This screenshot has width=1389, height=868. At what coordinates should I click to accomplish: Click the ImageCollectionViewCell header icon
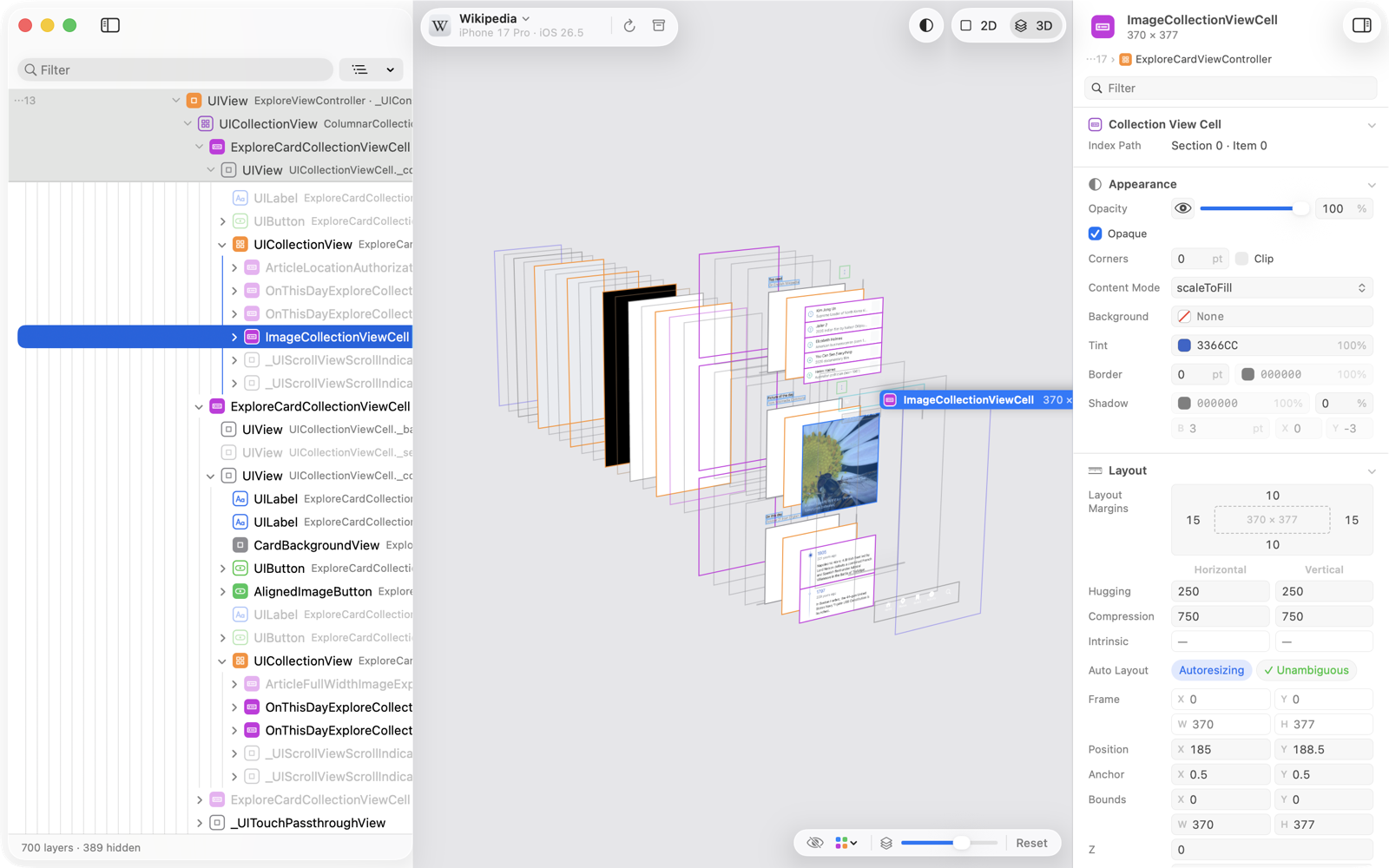tap(1103, 27)
